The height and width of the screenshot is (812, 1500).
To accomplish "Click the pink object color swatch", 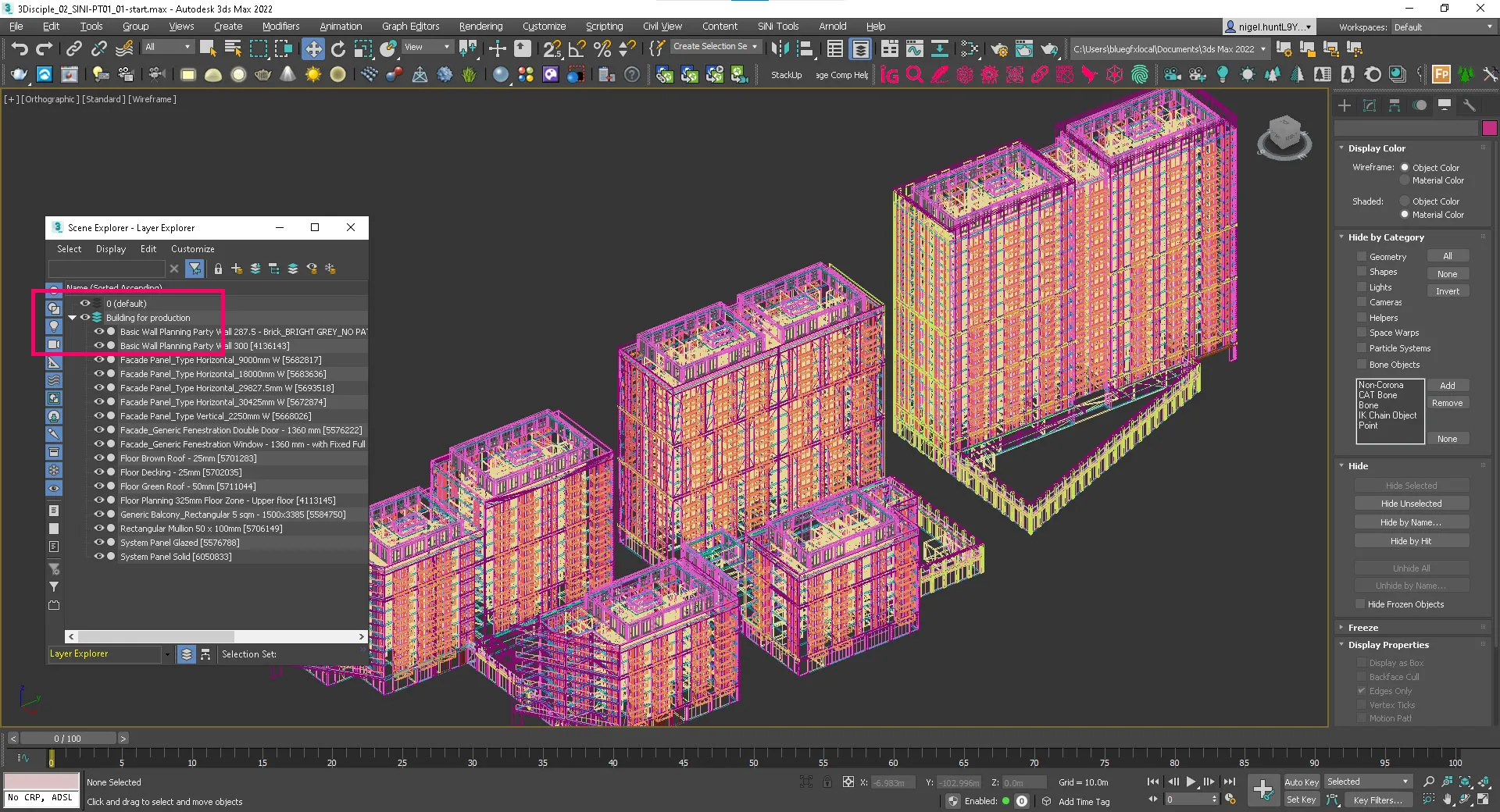I will click(x=1490, y=128).
